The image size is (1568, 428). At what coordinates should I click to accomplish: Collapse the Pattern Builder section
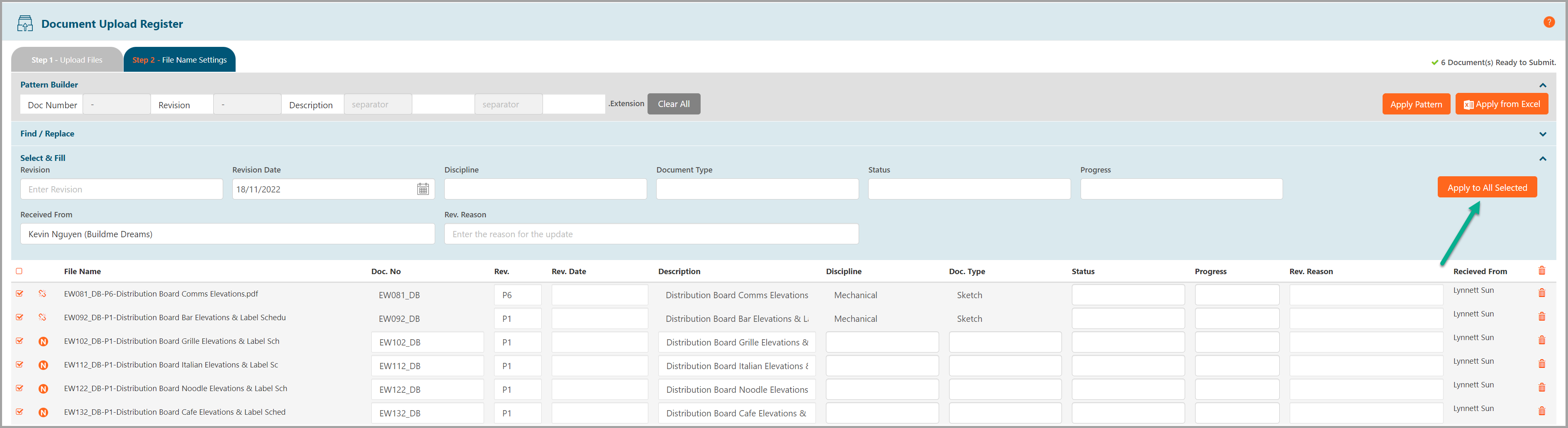pos(1542,85)
